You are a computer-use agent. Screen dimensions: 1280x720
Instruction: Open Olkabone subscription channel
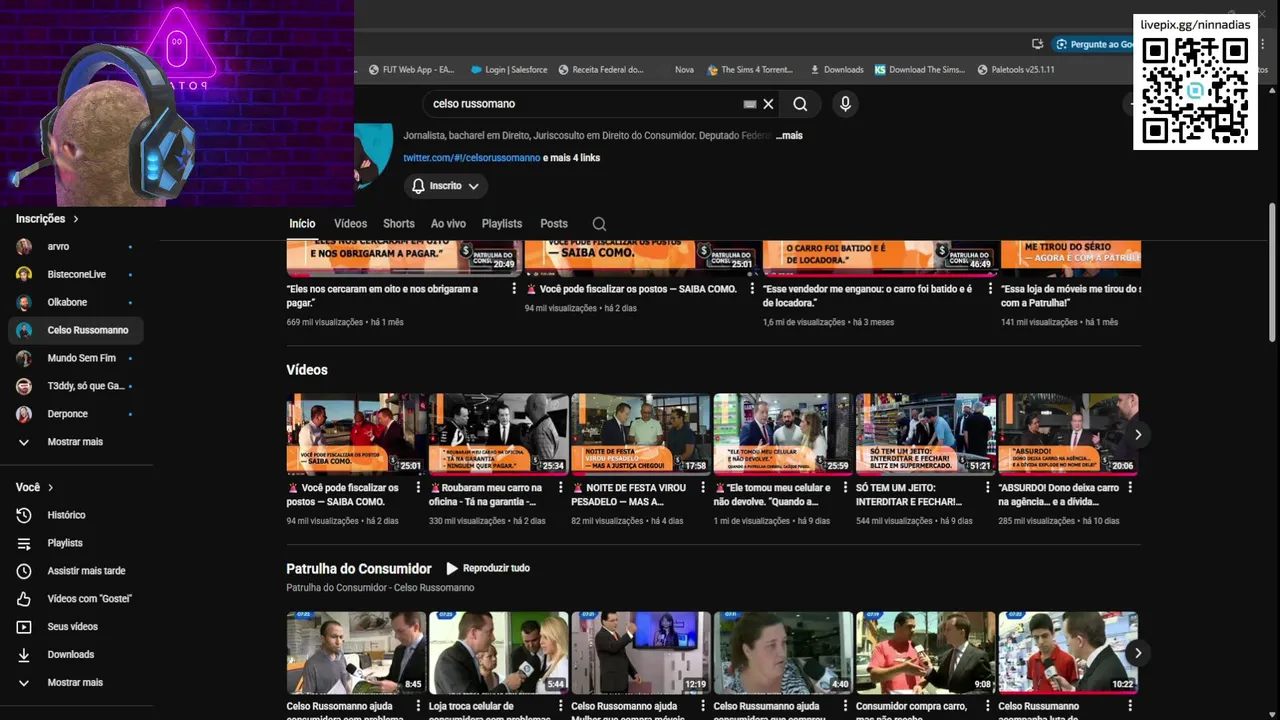click(75, 303)
